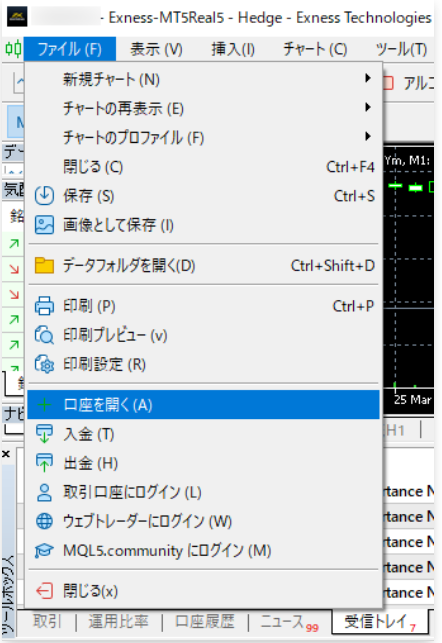Click the アル toolbar button beside red icon
442x643 pixels.
[417, 83]
